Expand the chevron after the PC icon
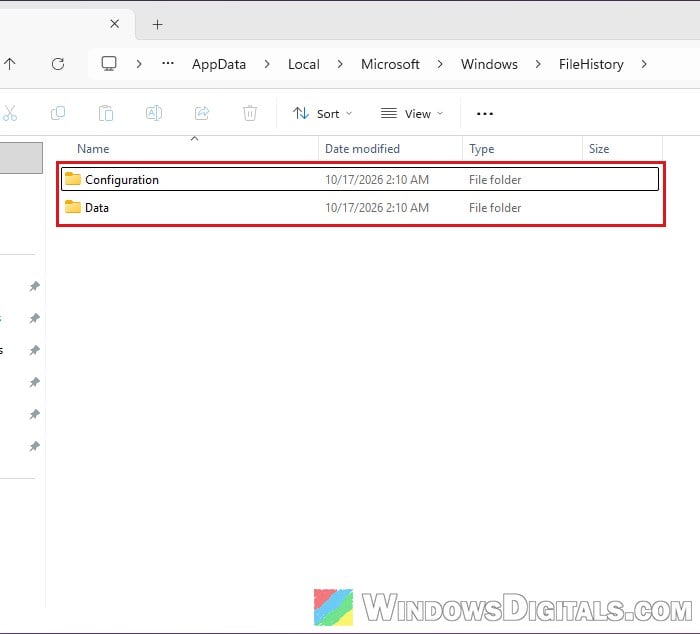This screenshot has height=634, width=700. point(139,64)
